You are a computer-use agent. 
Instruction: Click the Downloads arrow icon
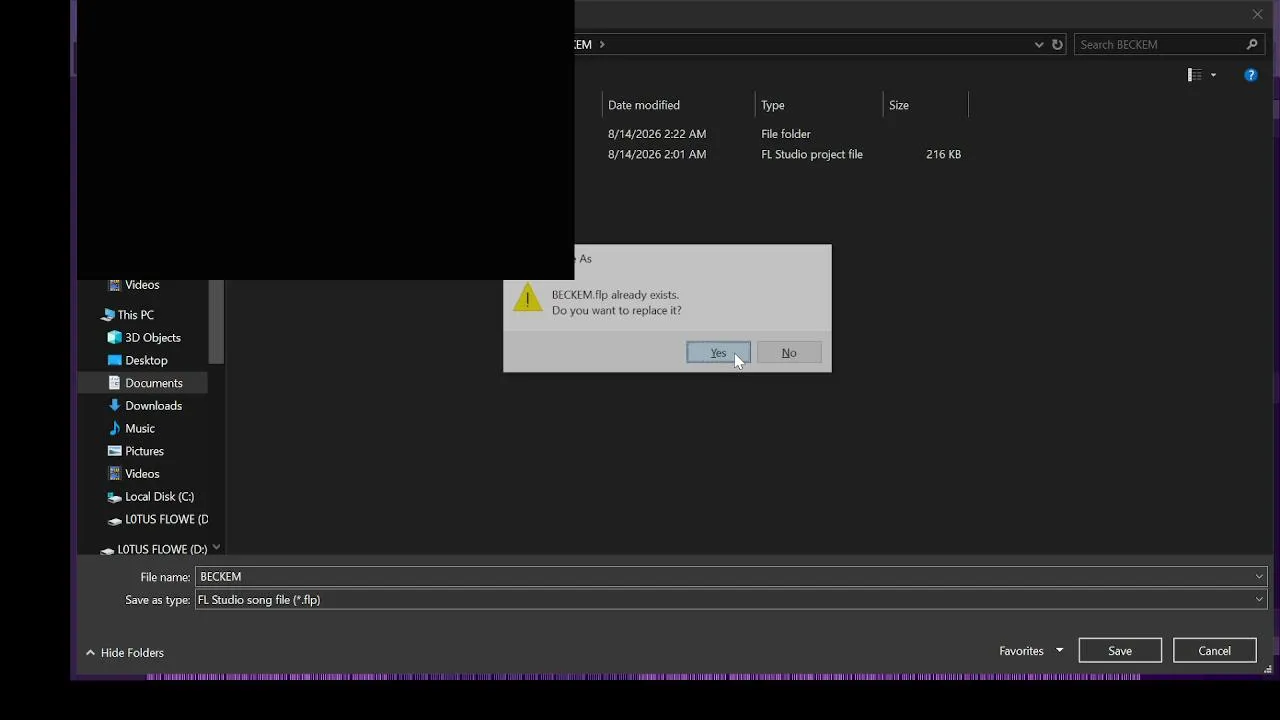114,406
